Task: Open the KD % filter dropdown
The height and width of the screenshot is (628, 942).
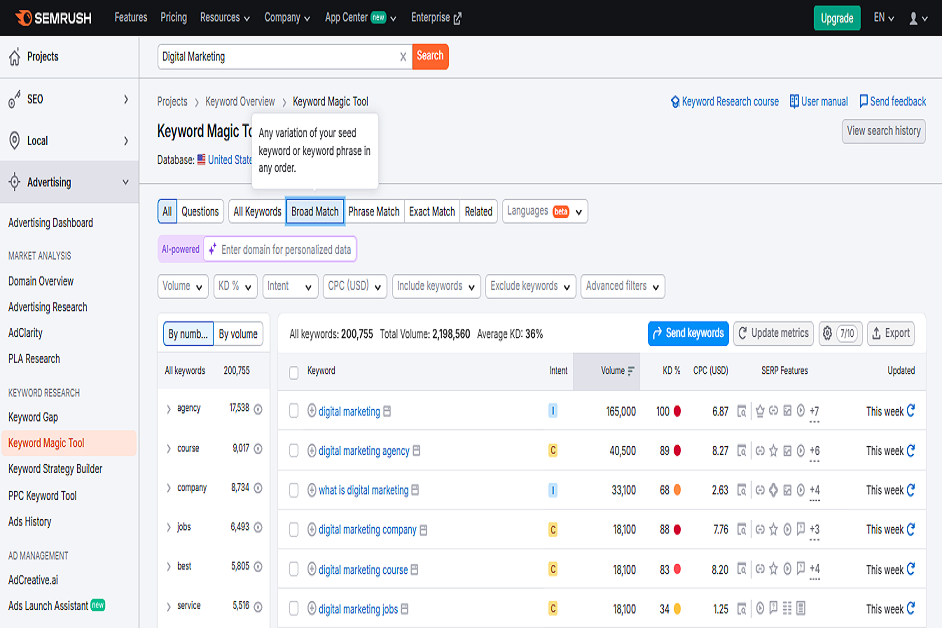Action: point(236,287)
